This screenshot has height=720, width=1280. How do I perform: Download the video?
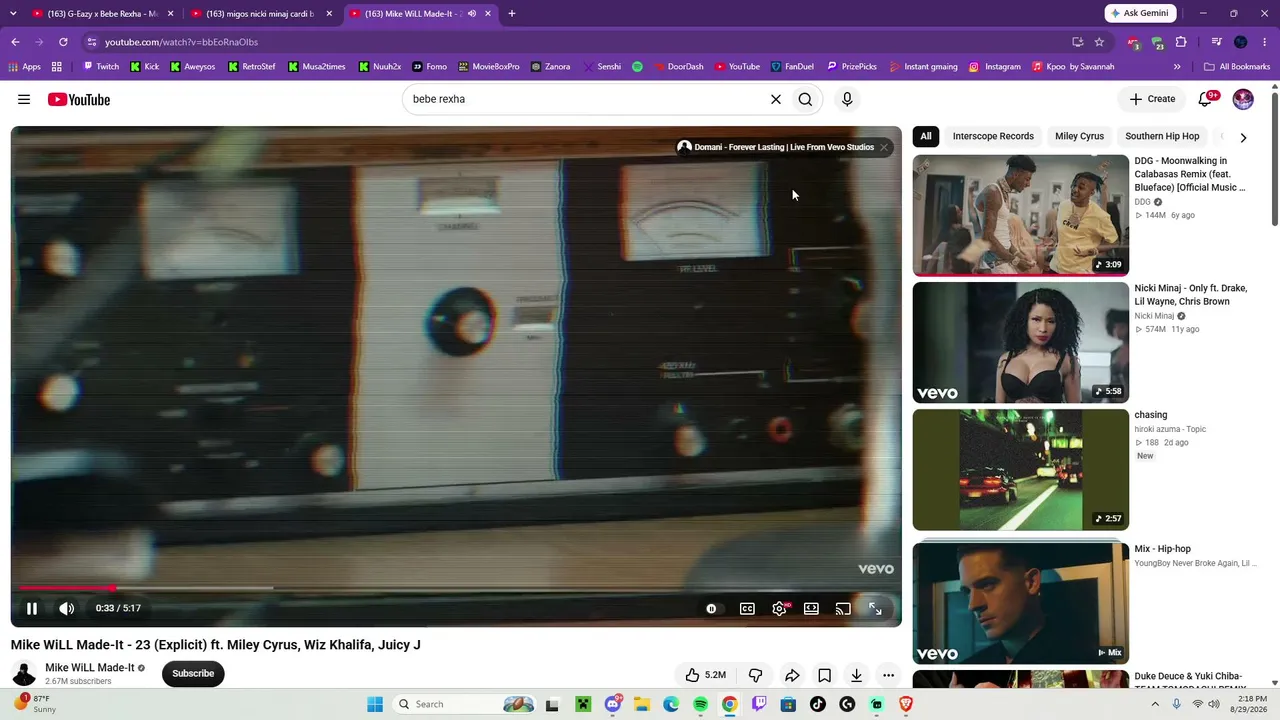856,675
